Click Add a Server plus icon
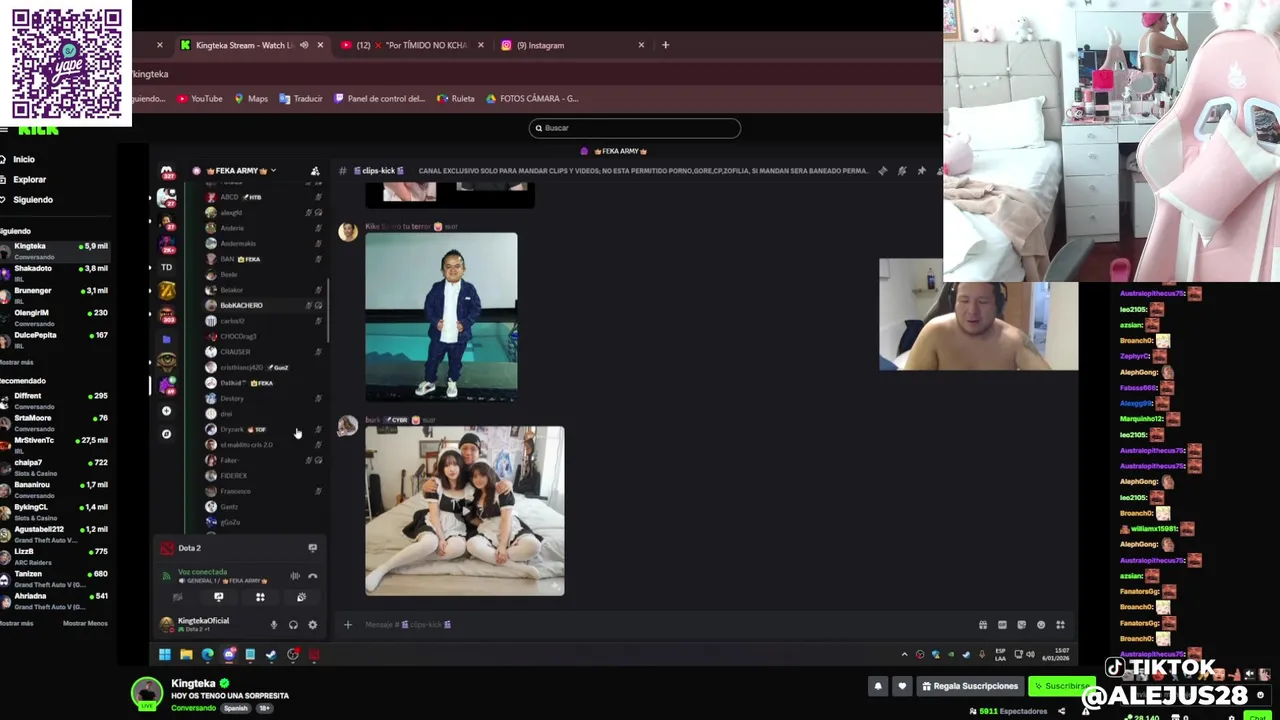 tap(167, 411)
